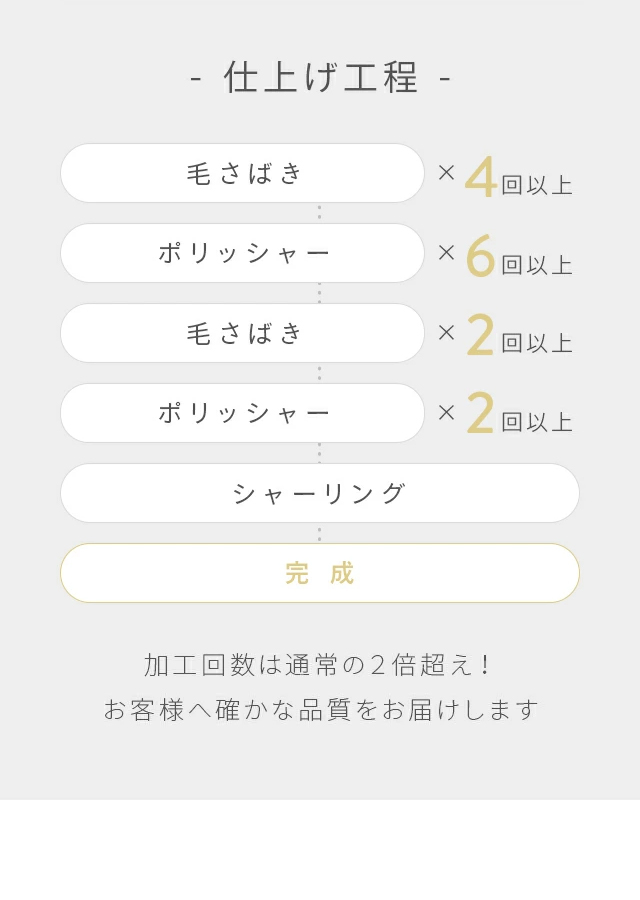Click the 仕上げ工程 heading
The height and width of the screenshot is (900, 640).
[x=320, y=77]
